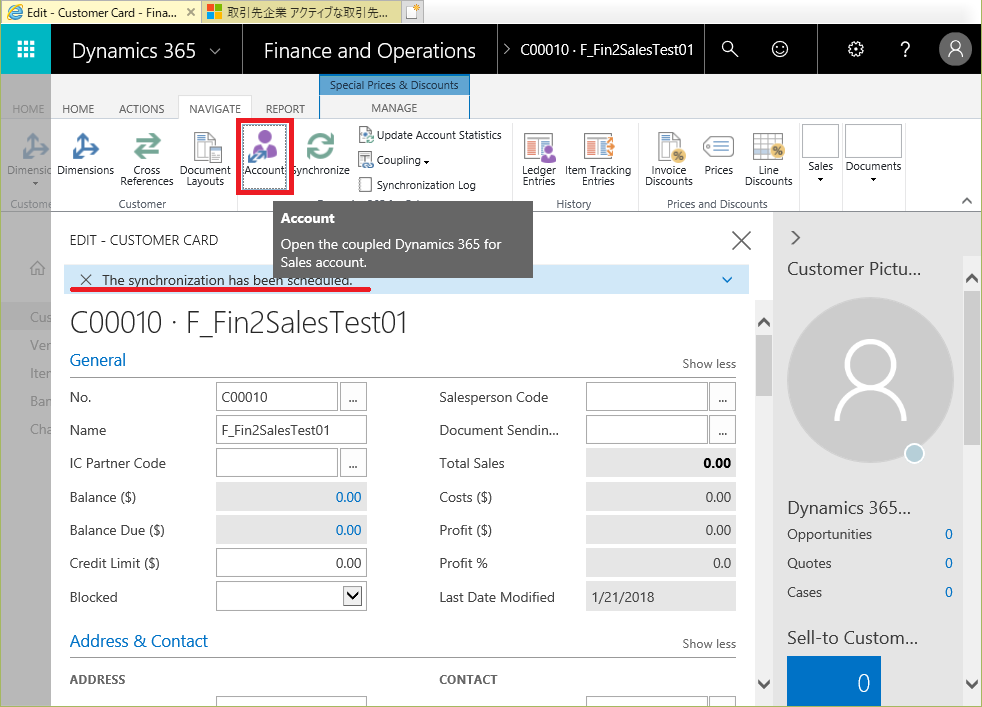Open Opportunities count link

click(x=949, y=534)
